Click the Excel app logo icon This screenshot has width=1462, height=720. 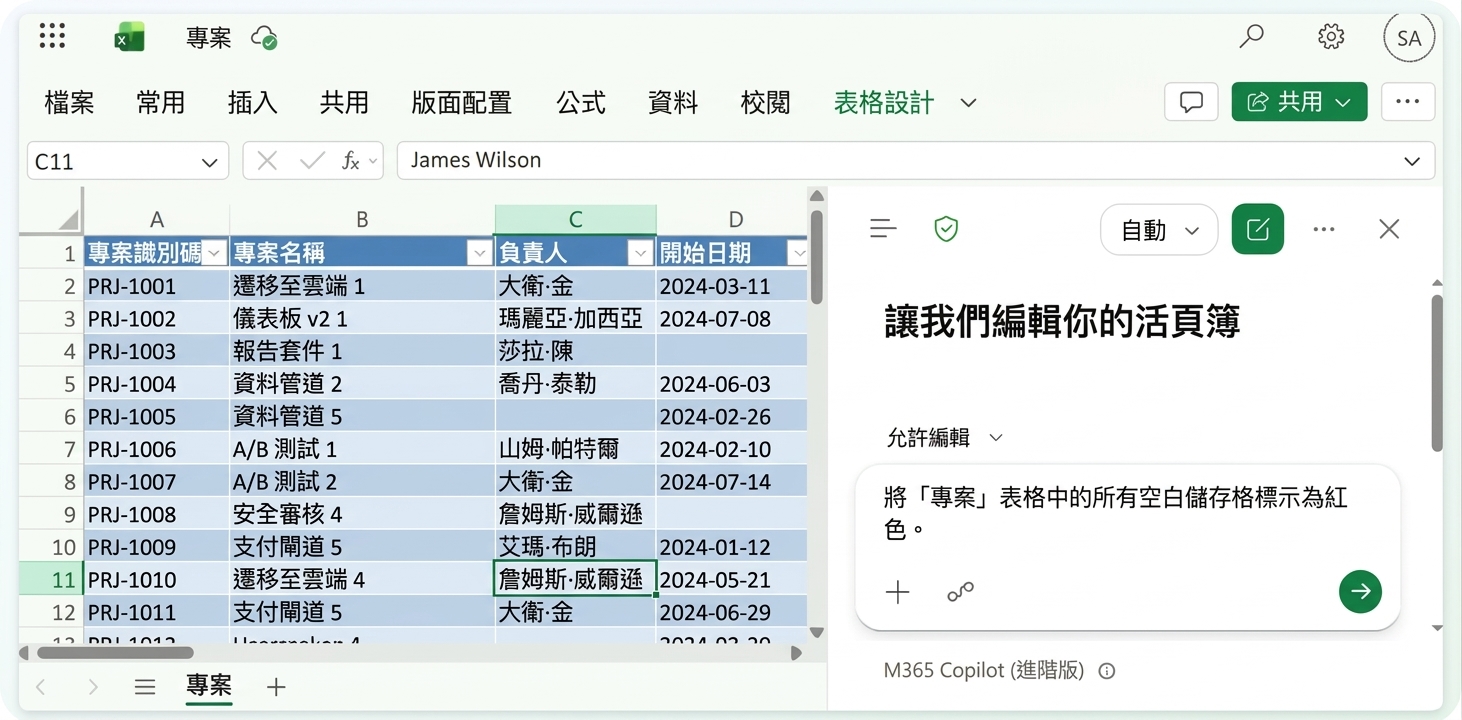(x=129, y=38)
